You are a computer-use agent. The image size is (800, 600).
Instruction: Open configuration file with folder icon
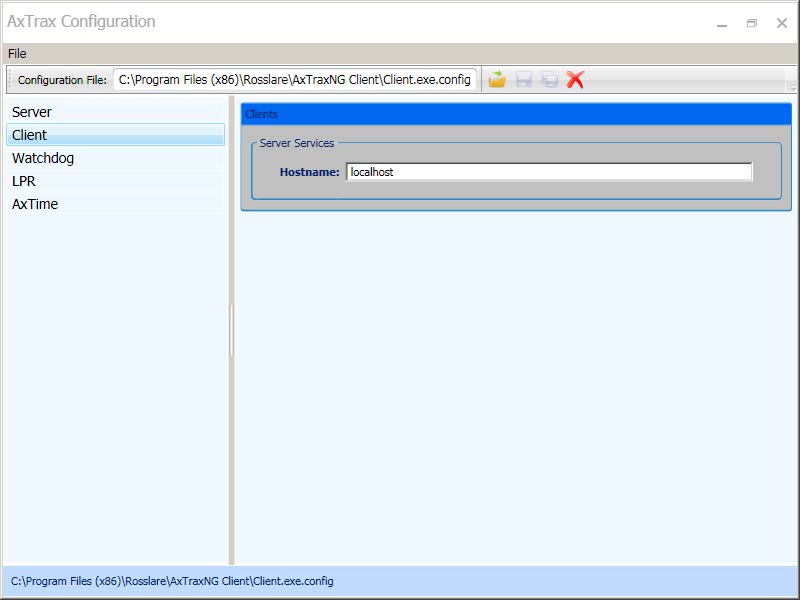coord(497,80)
